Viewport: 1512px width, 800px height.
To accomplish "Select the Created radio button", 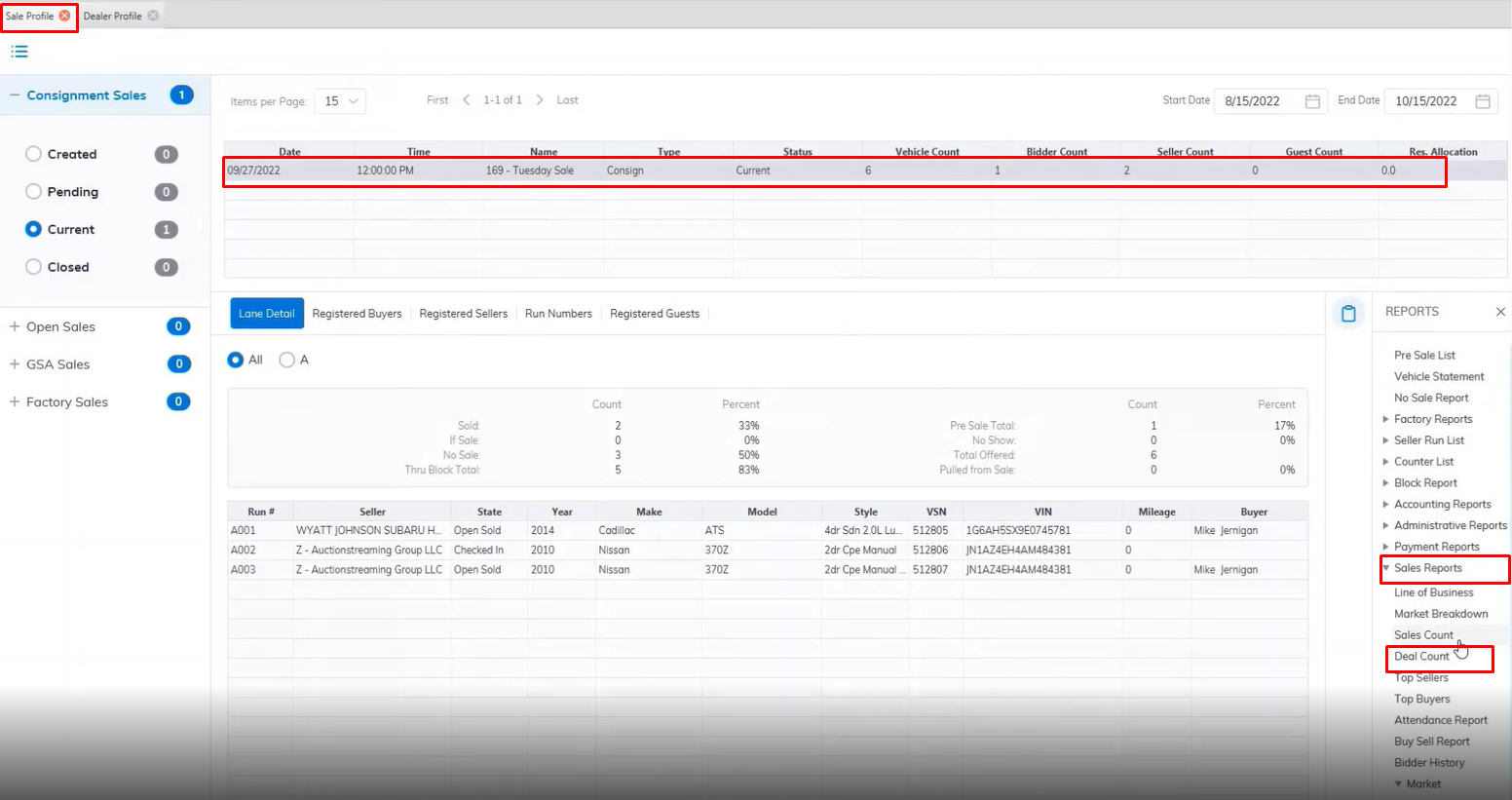I will [x=34, y=154].
